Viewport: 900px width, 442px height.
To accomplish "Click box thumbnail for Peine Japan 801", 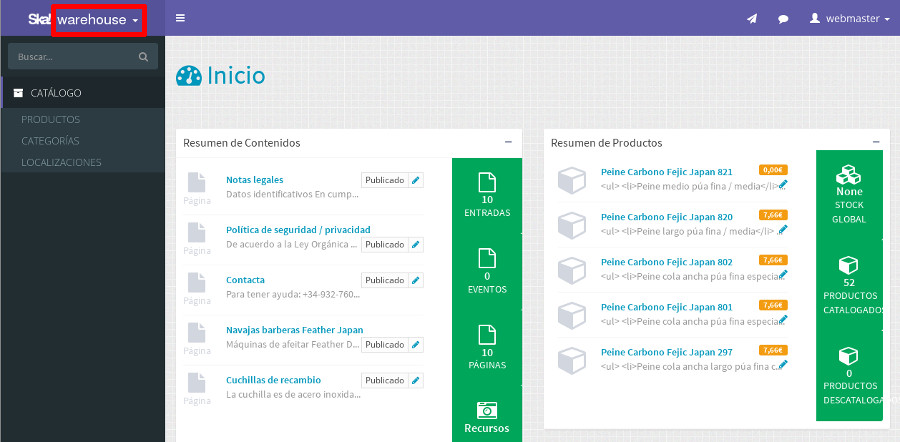I will point(572,316).
